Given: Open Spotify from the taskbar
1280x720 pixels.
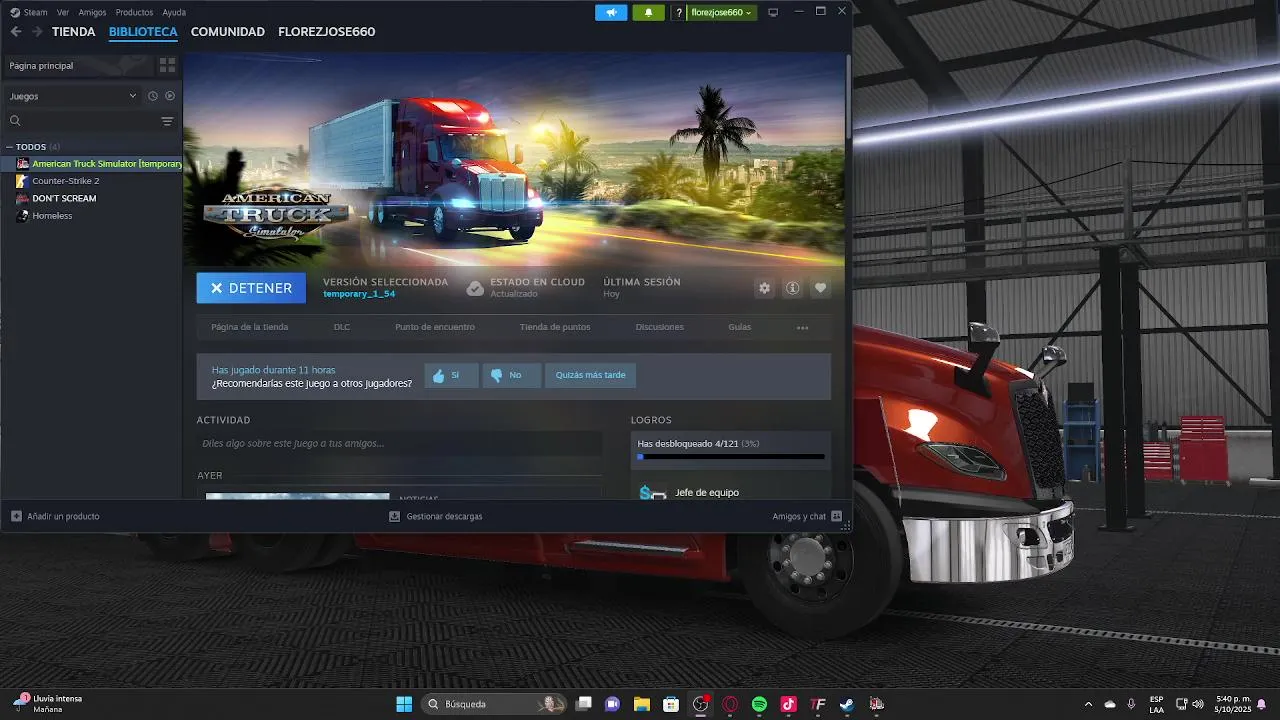Looking at the screenshot, I should click(x=759, y=704).
